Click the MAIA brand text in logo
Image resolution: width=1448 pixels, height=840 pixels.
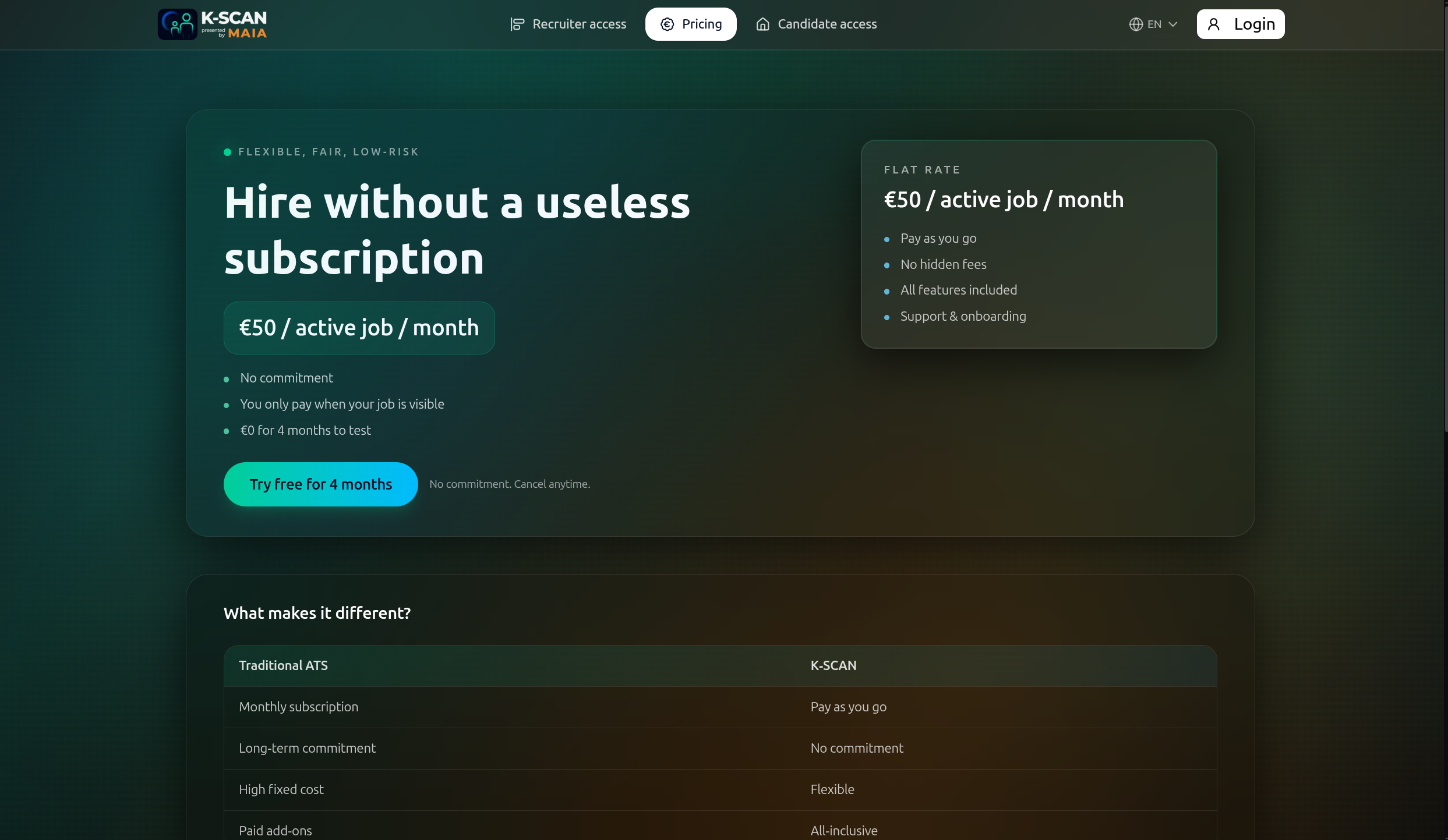click(x=247, y=34)
